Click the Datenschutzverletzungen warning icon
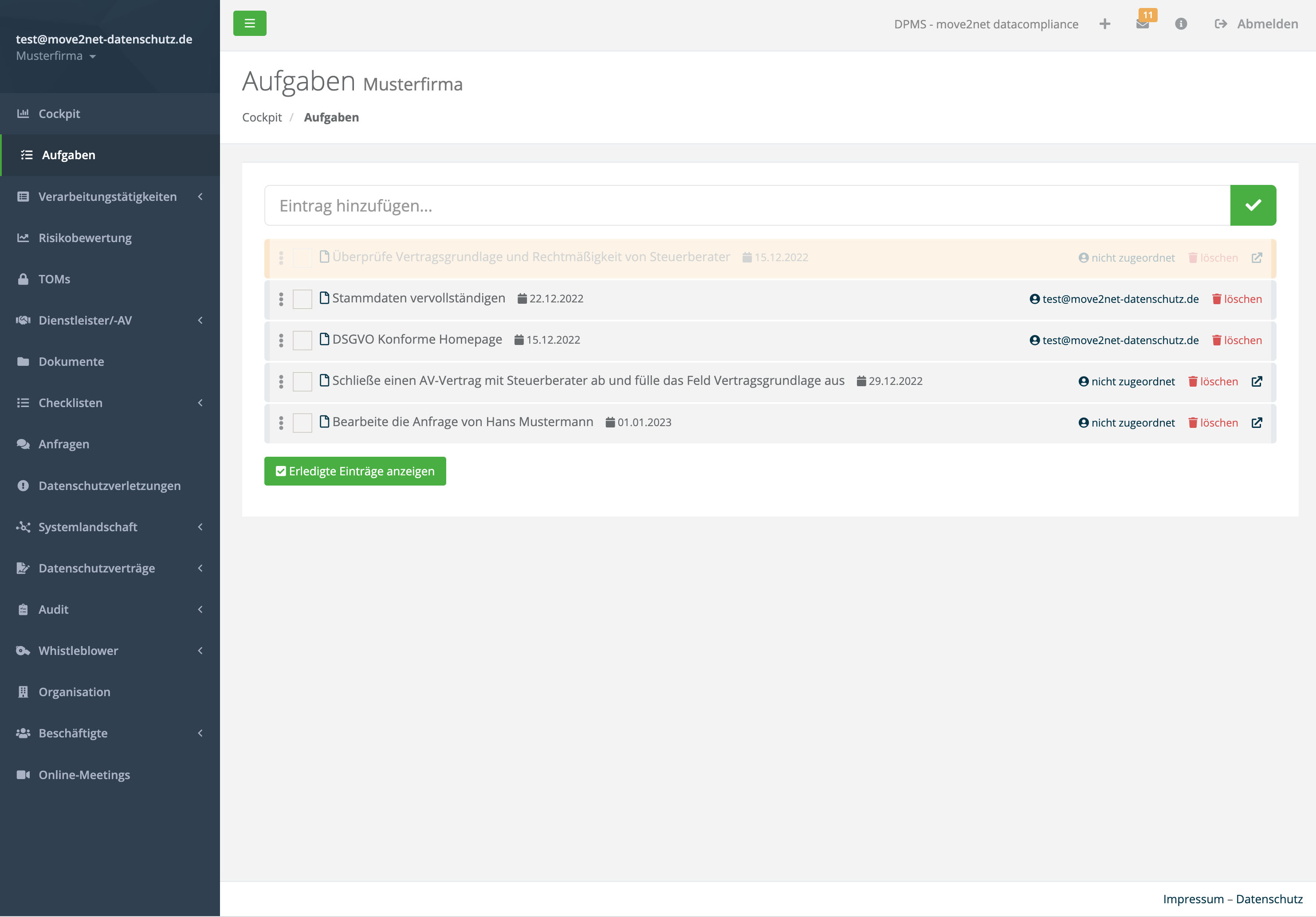The height and width of the screenshot is (917, 1316). coord(23,486)
